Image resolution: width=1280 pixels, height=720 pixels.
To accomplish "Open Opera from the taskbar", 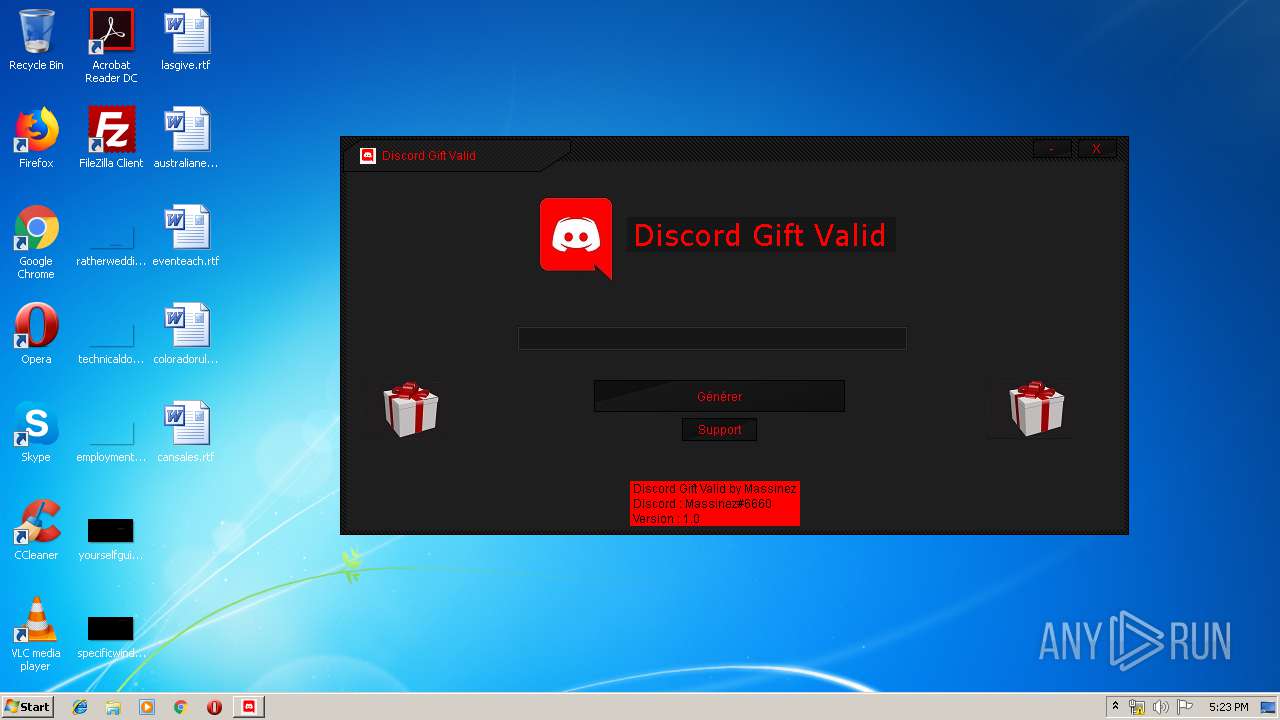I will tap(214, 707).
